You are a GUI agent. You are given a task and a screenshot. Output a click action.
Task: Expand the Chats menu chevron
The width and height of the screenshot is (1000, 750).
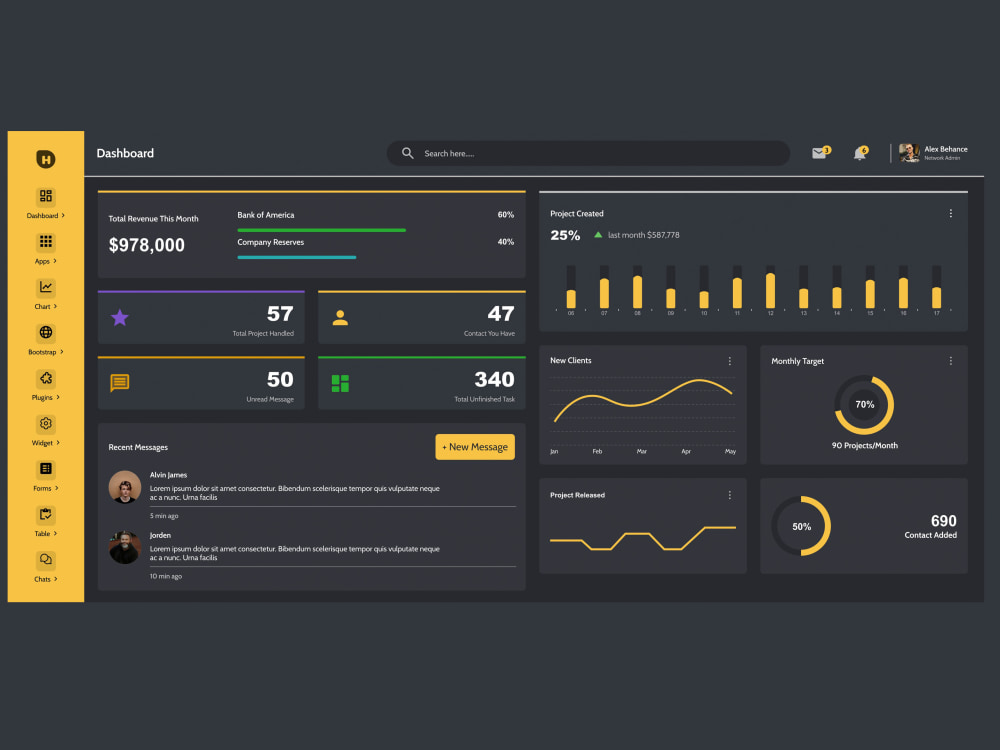tap(55, 579)
